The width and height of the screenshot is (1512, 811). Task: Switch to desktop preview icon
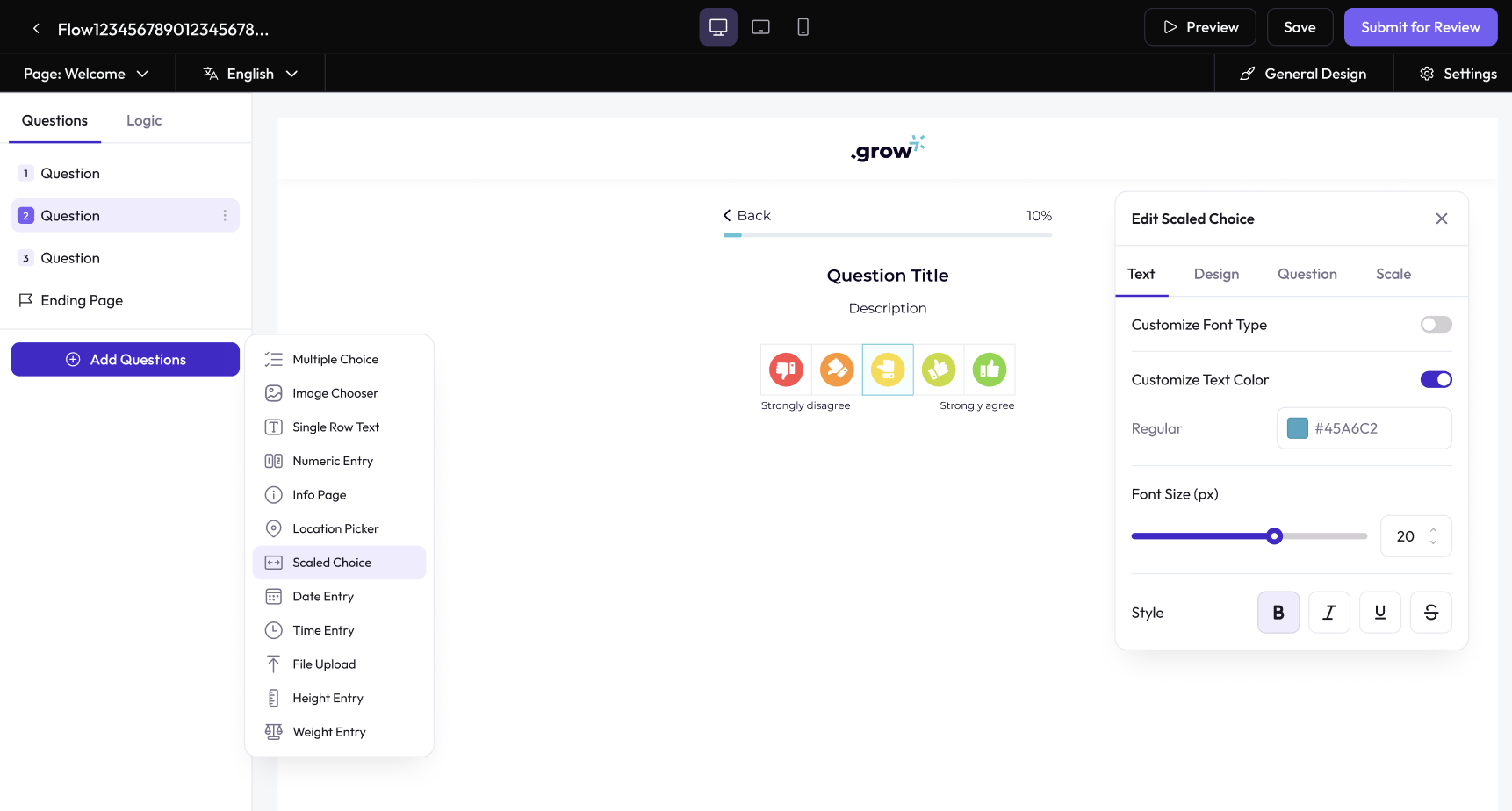click(x=717, y=27)
